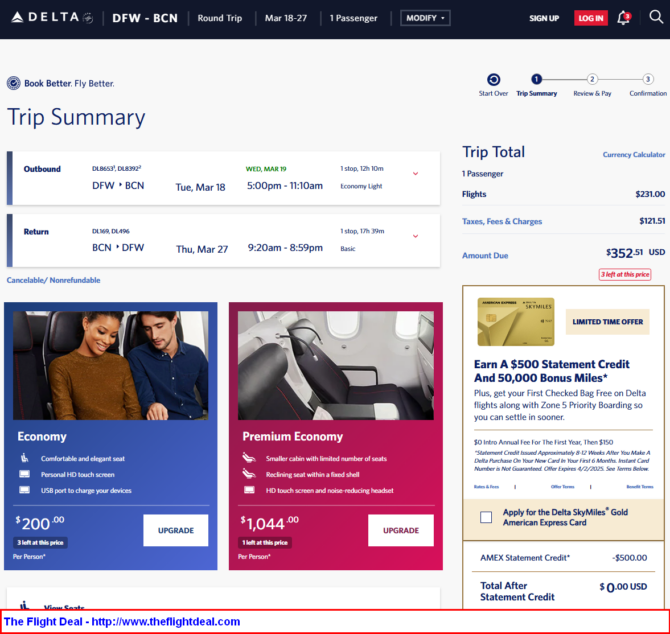Open the MODIFY dropdown

425,18
